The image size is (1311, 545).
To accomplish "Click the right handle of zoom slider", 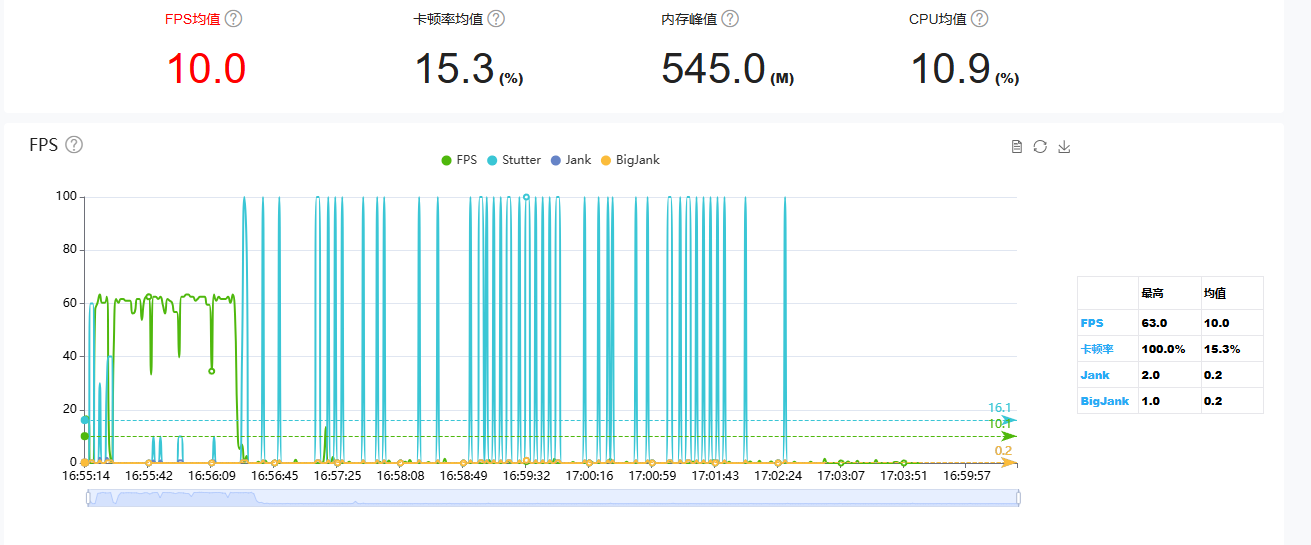I will coord(1018,498).
